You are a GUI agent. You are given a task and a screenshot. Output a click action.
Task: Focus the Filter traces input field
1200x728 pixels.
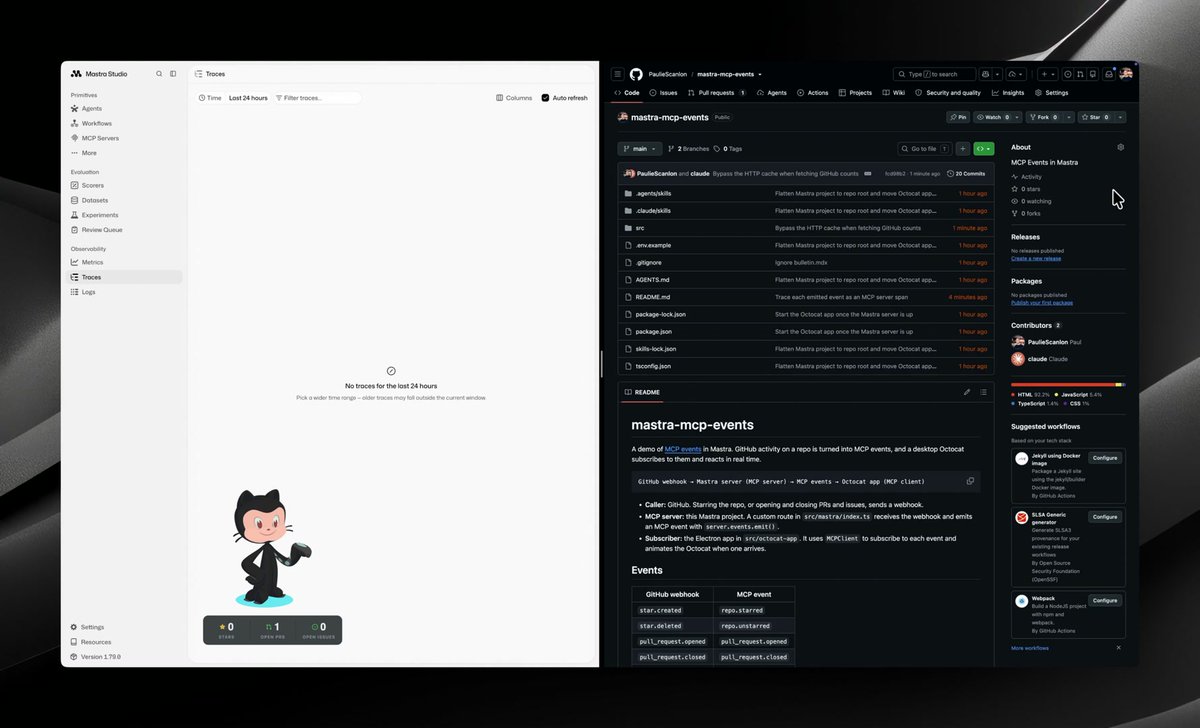pos(317,98)
